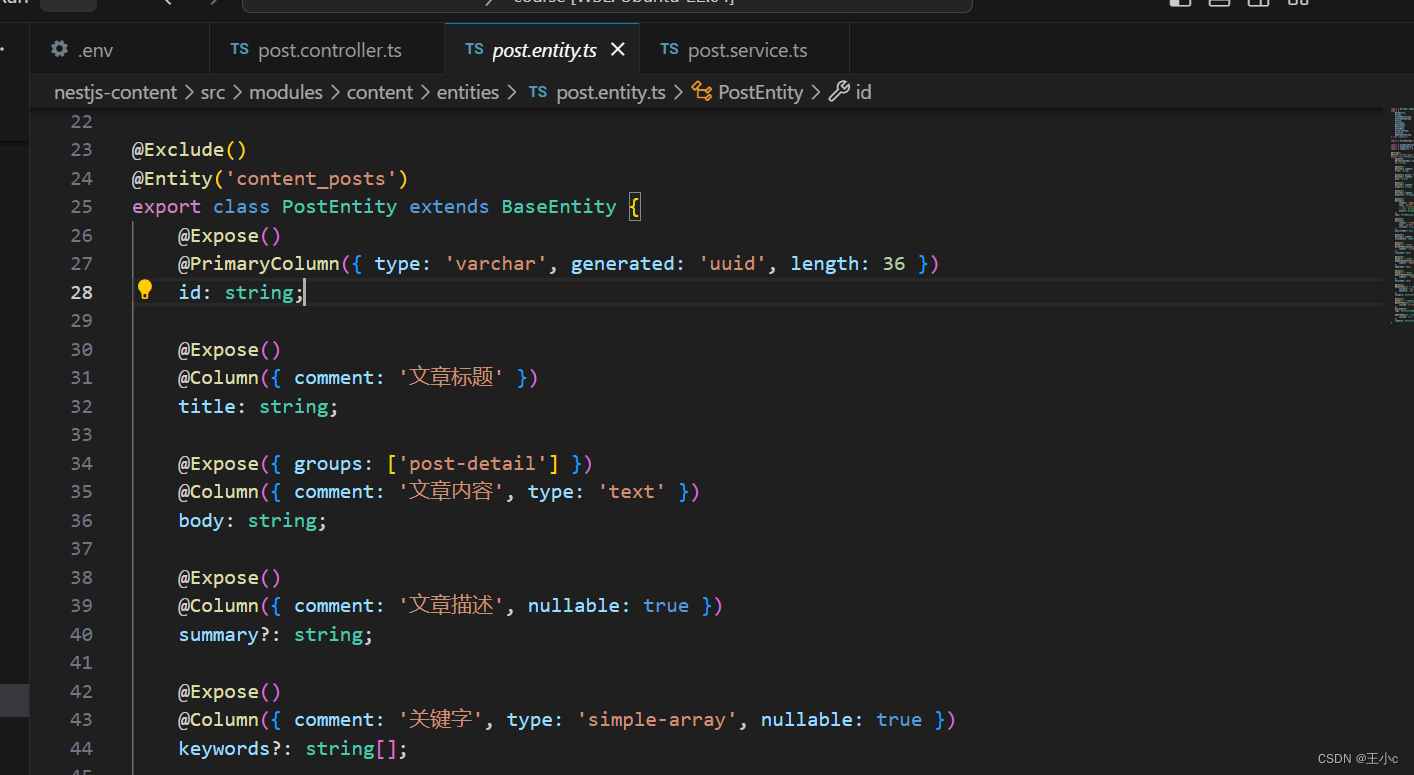Open the lightbulb quick-fix on line 28
The image size is (1414, 775).
tap(145, 290)
